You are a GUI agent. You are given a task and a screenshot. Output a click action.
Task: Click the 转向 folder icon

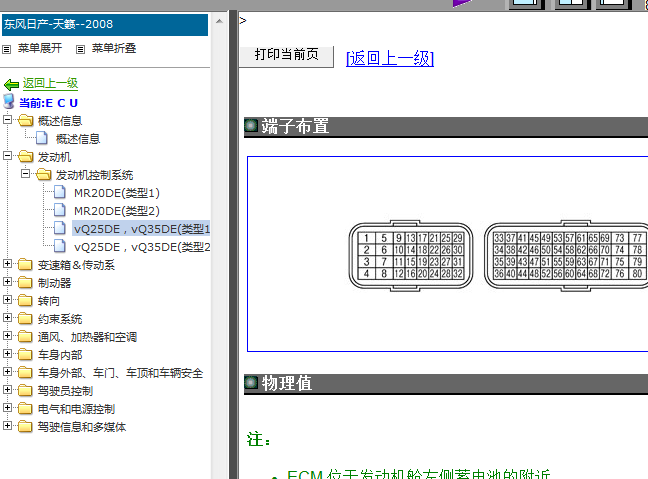tap(25, 300)
